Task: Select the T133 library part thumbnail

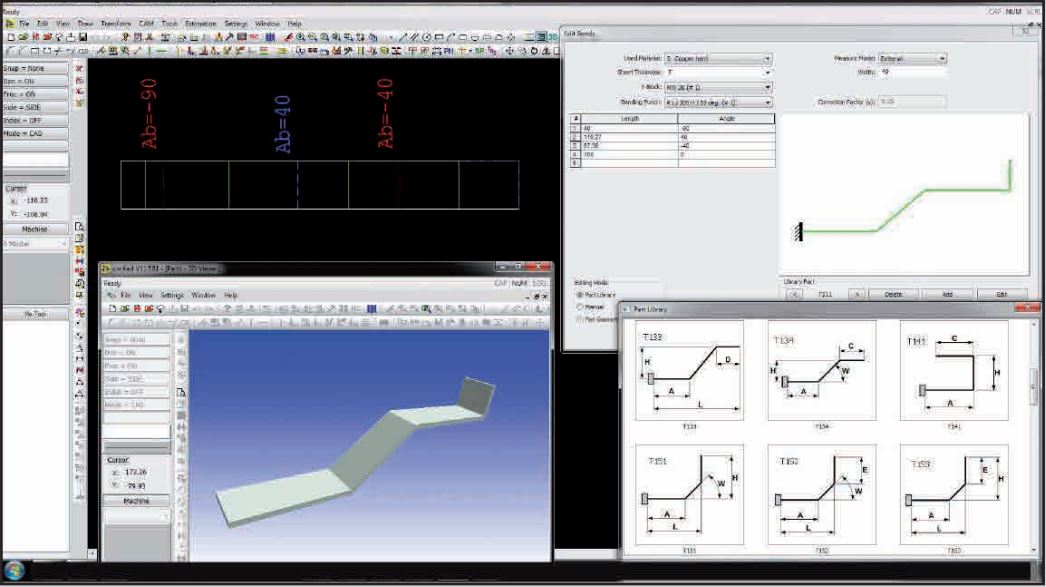Action: click(x=689, y=368)
